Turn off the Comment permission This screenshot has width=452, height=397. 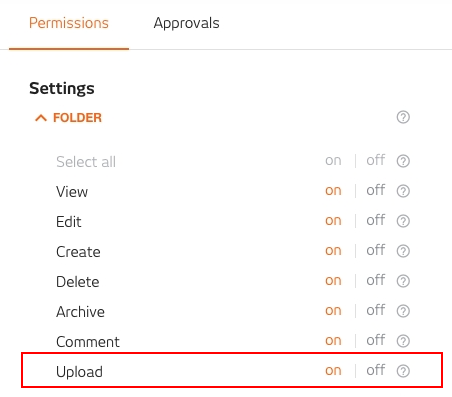point(376,340)
